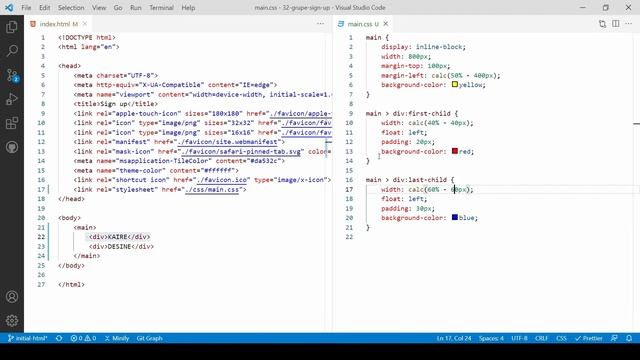Open the Manage gear settings icon
640x360 pixels.
(12, 321)
